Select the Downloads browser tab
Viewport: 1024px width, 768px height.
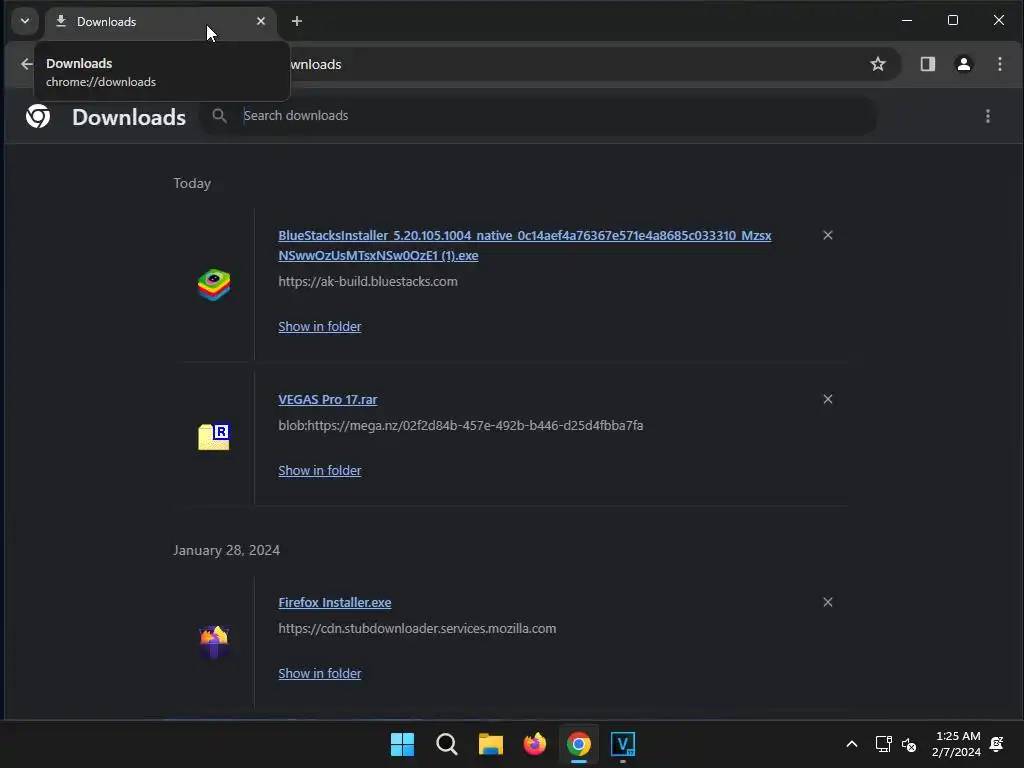pos(161,22)
